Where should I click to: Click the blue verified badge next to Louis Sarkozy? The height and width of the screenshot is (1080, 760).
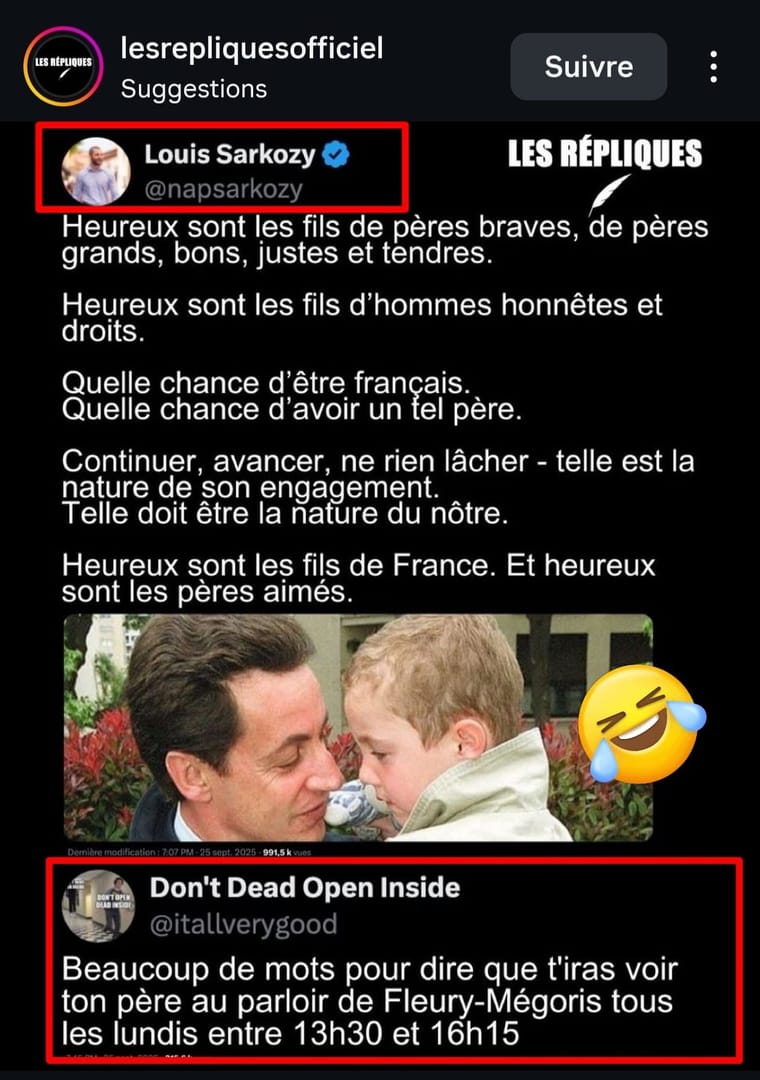(336, 154)
